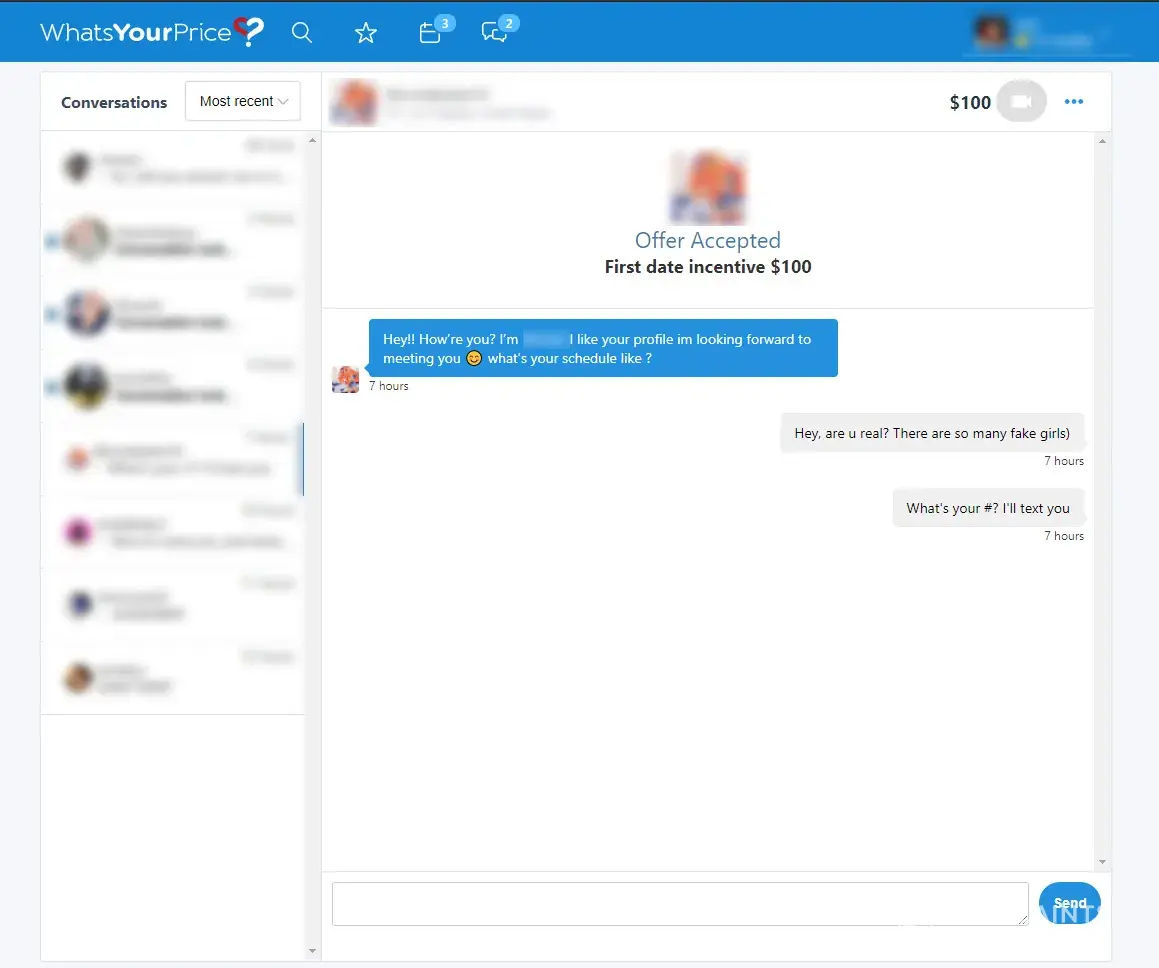Screen dimensions: 1159x968
Task: Expand the Most recent sort dropdown
Action: 243,101
